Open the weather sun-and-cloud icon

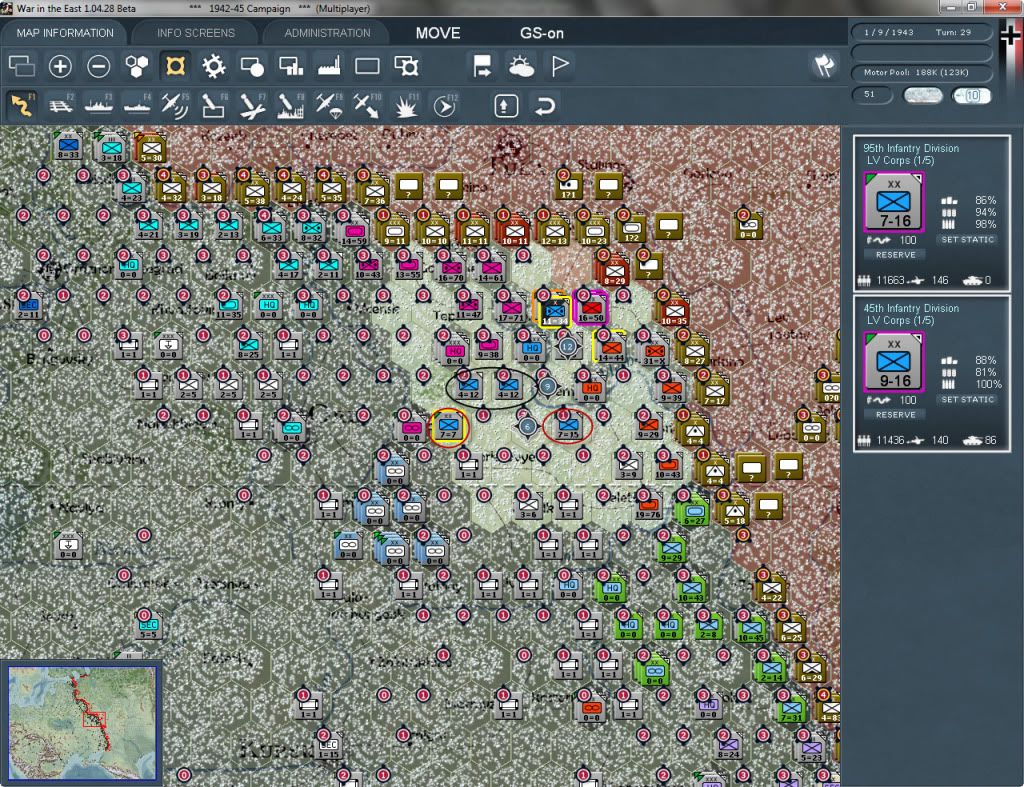(x=521, y=66)
